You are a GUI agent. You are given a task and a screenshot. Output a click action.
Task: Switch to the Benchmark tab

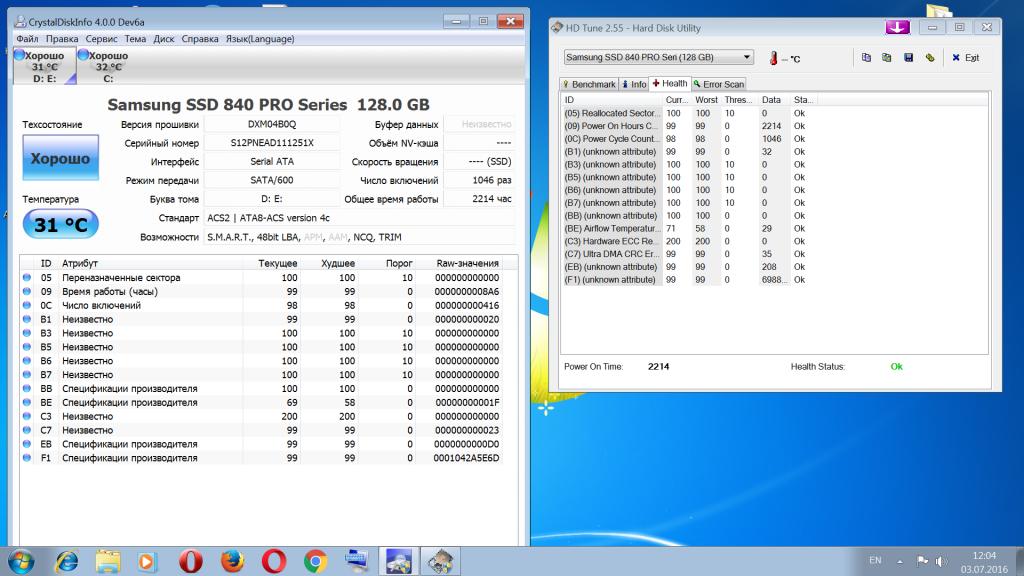(x=588, y=84)
